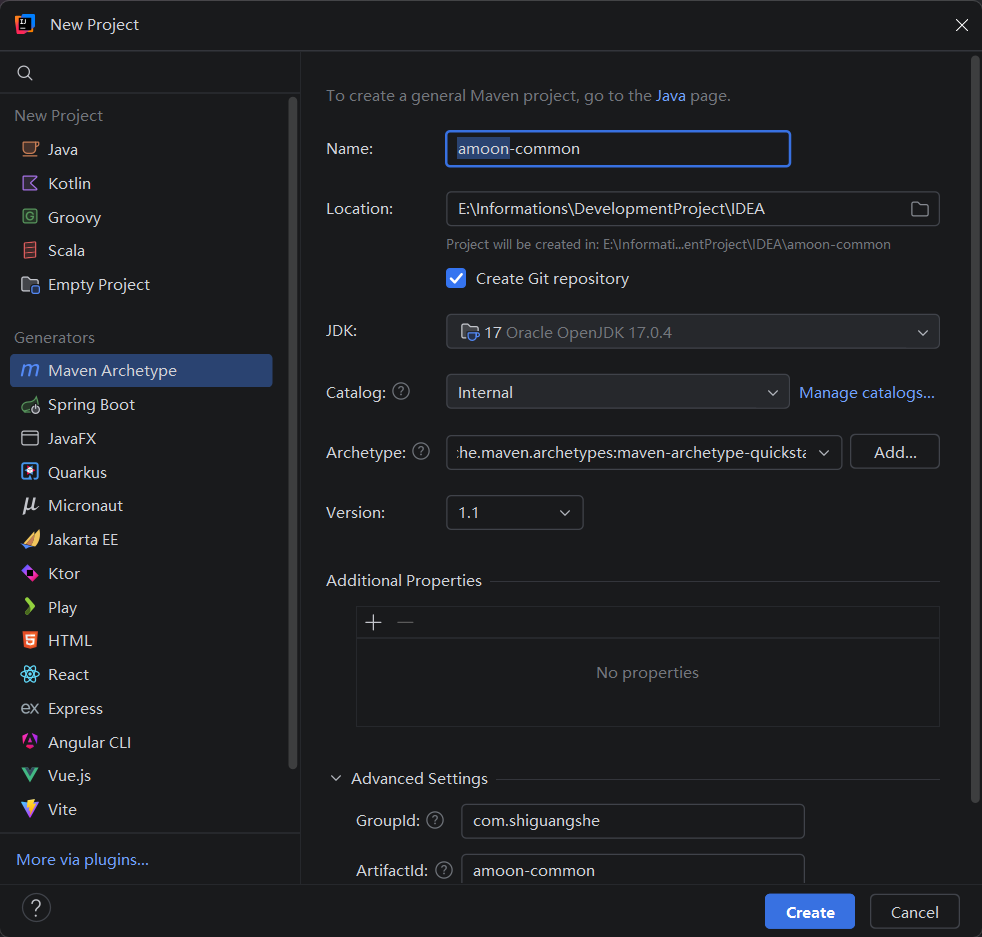This screenshot has width=982, height=937.
Task: Focus the GroupId text field
Action: point(633,821)
